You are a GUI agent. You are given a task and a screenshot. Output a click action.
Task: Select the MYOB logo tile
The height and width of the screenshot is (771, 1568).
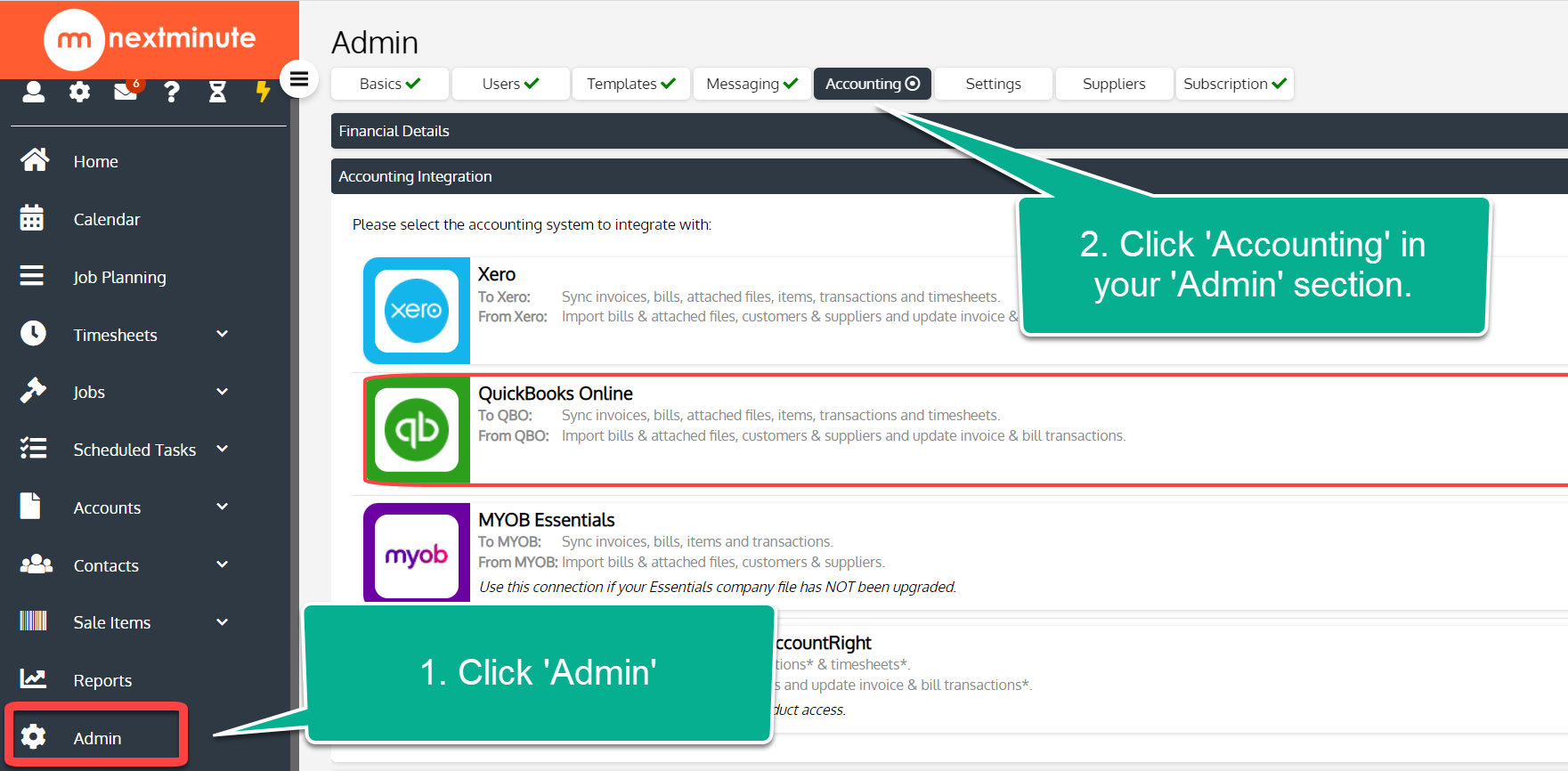click(417, 553)
